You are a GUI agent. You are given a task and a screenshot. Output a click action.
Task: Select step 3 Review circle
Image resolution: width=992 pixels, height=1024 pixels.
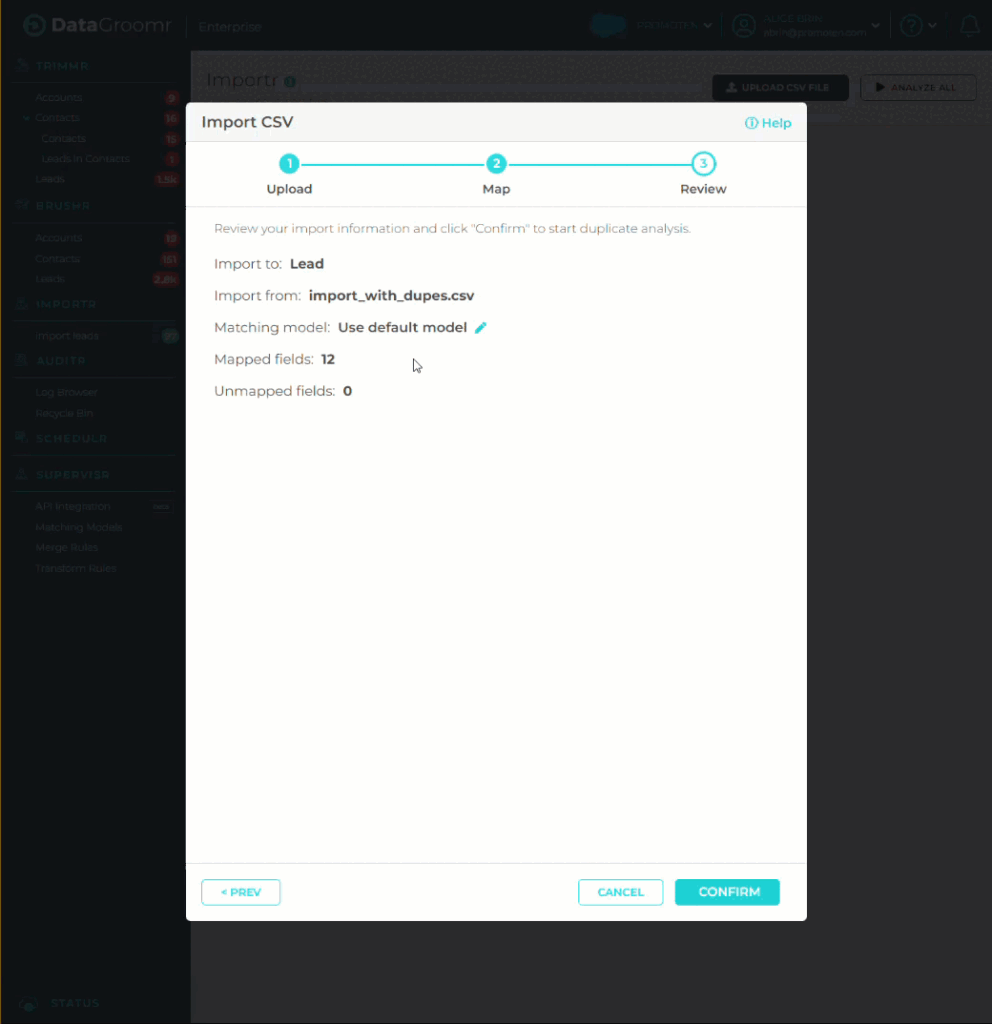click(703, 164)
